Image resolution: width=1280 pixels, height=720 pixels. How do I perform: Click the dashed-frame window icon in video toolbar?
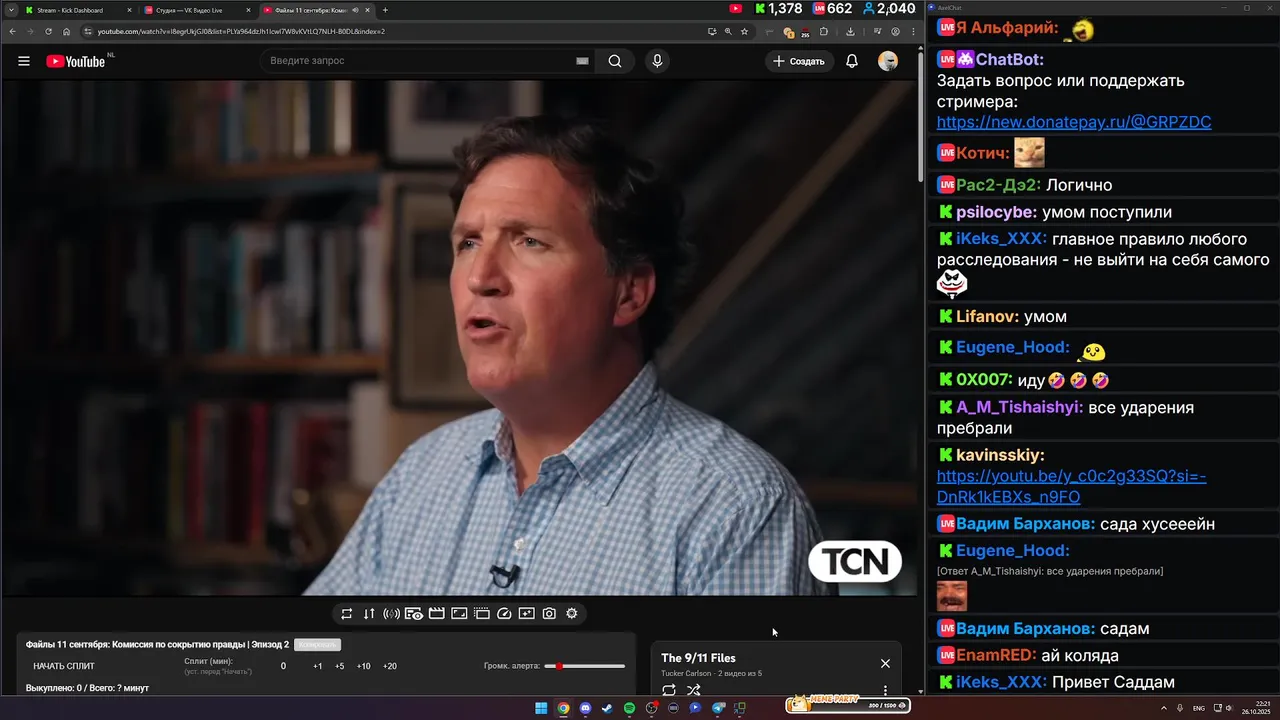pyautogui.click(x=482, y=613)
